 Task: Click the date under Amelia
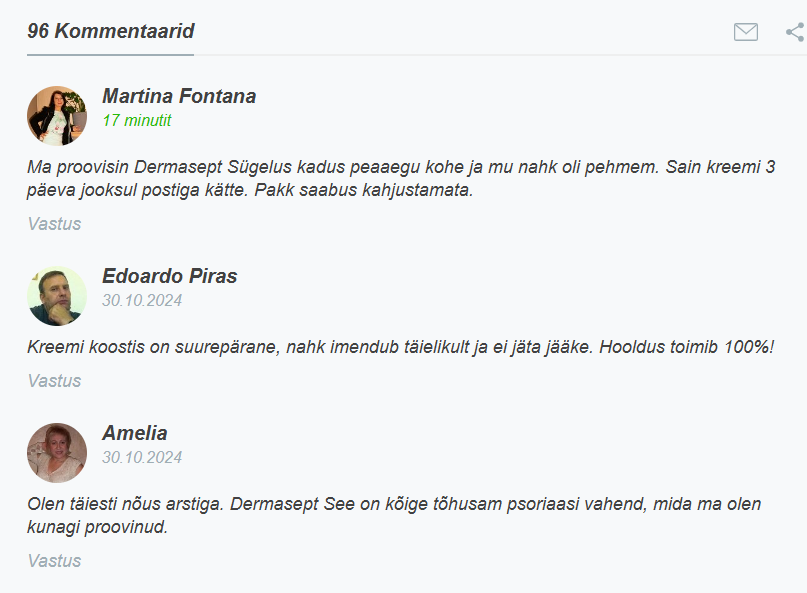click(x=142, y=458)
